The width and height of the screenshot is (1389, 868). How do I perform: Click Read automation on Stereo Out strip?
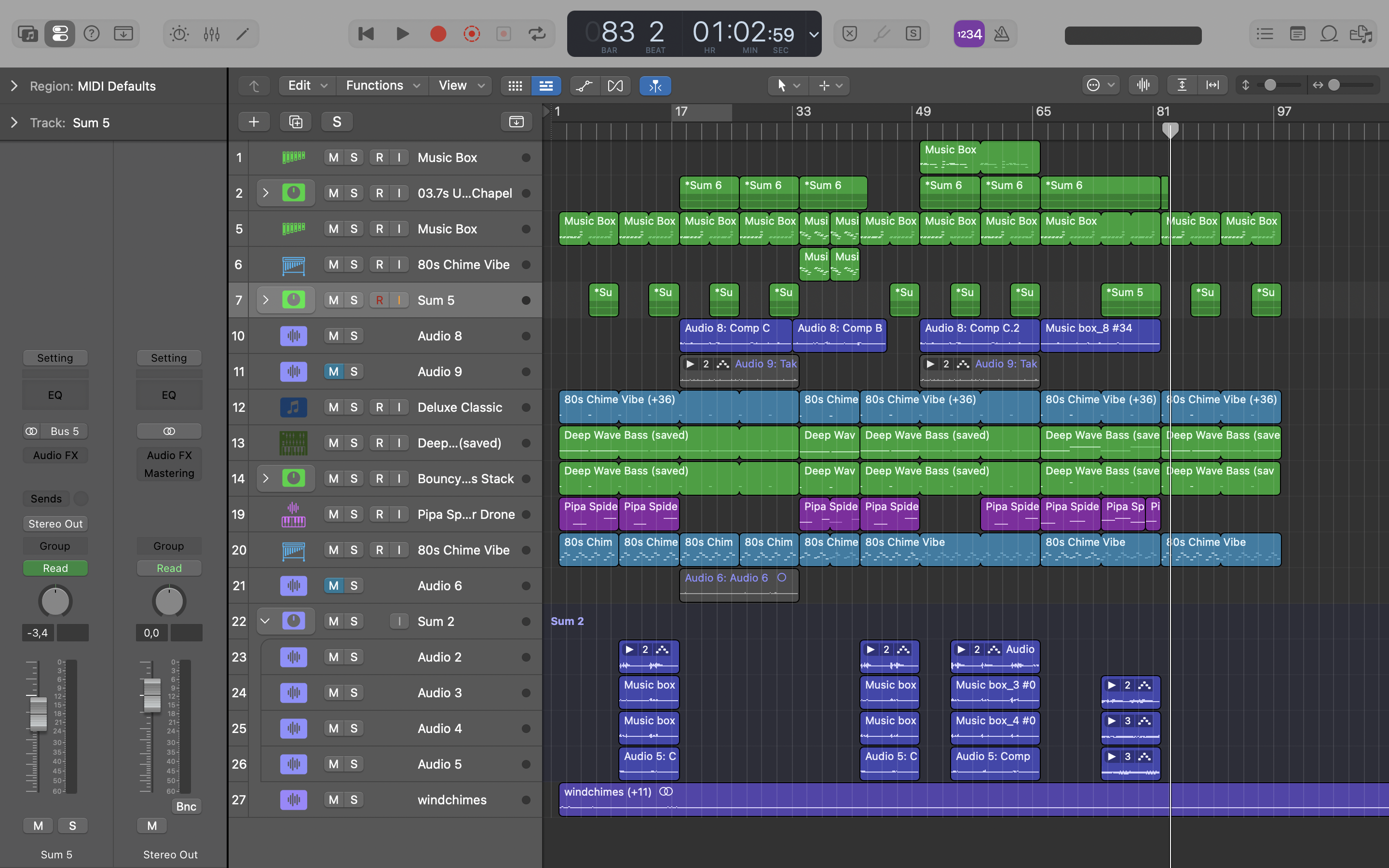169,569
